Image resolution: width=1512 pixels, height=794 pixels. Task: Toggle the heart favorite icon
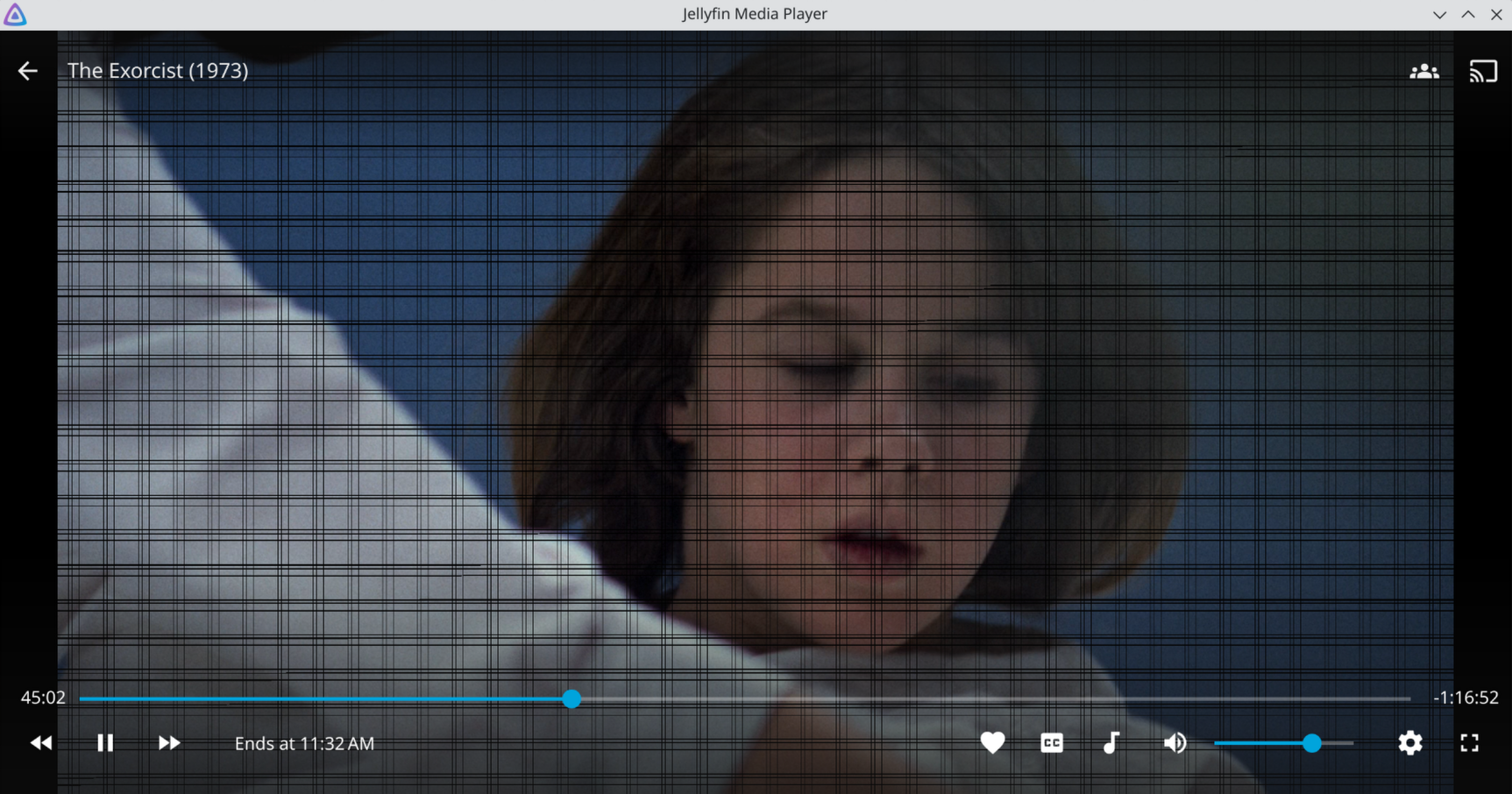click(992, 743)
